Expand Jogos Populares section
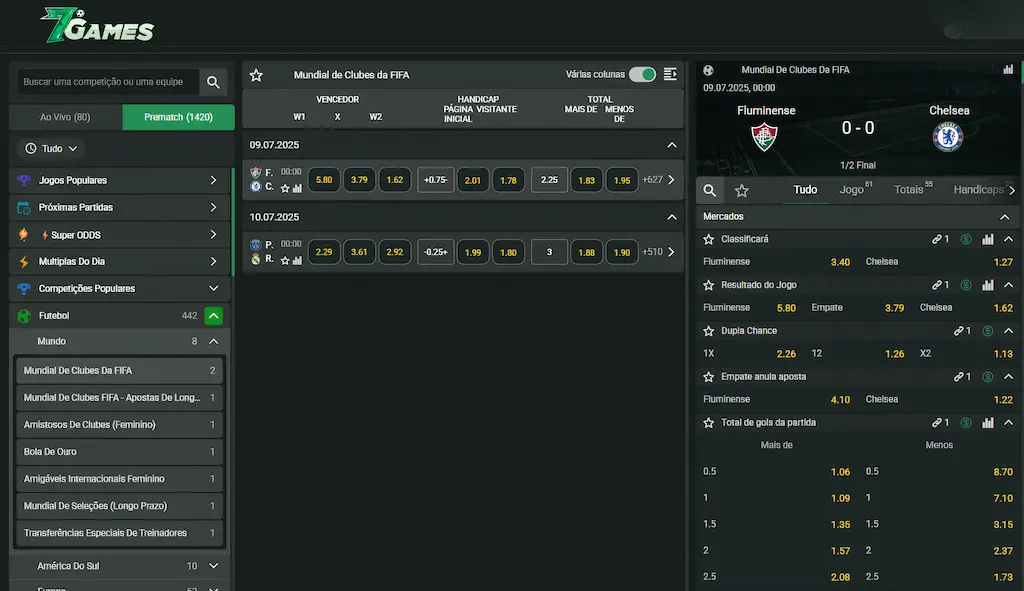 [x=121, y=180]
